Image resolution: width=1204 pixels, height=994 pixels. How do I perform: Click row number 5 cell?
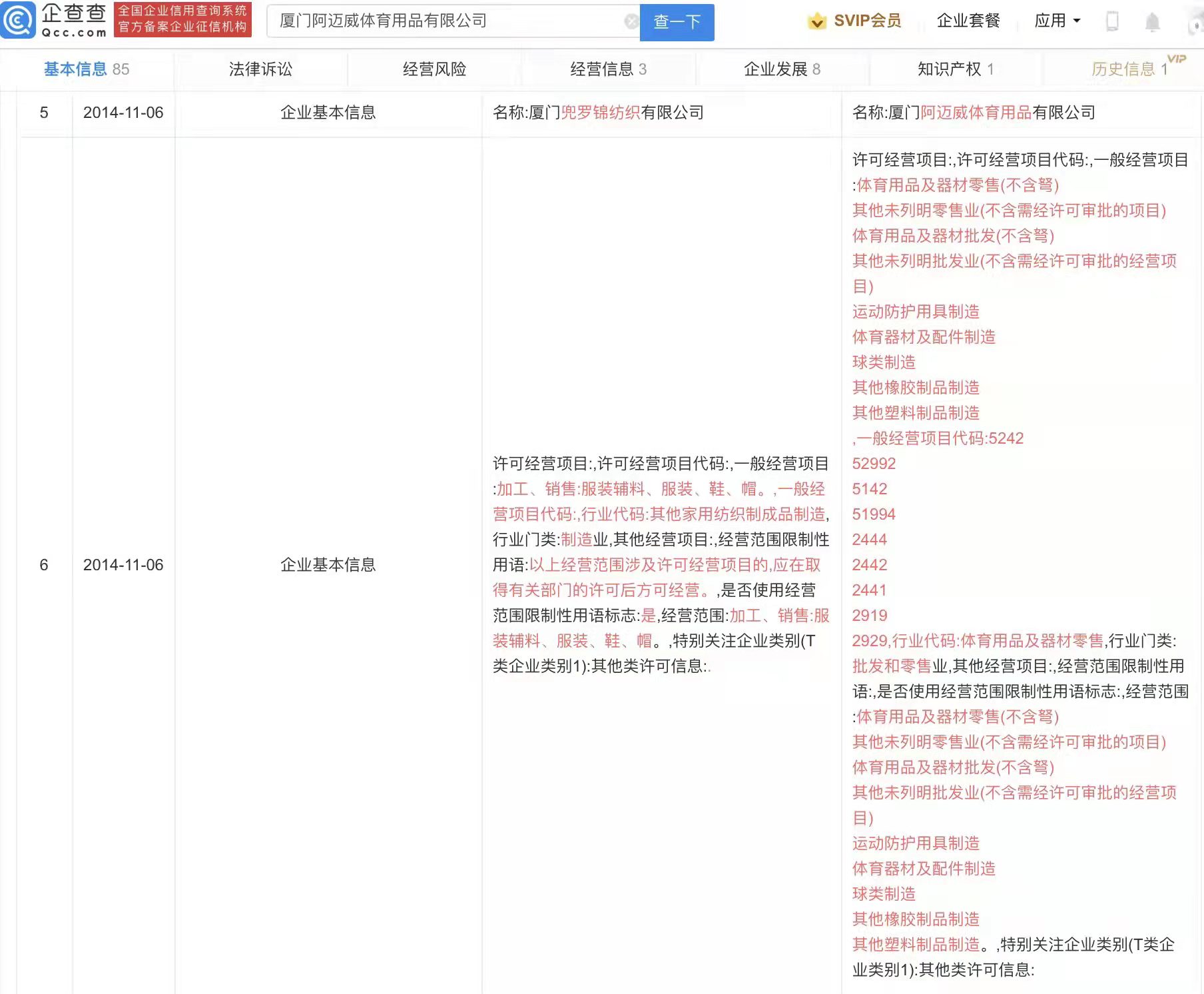pos(44,113)
